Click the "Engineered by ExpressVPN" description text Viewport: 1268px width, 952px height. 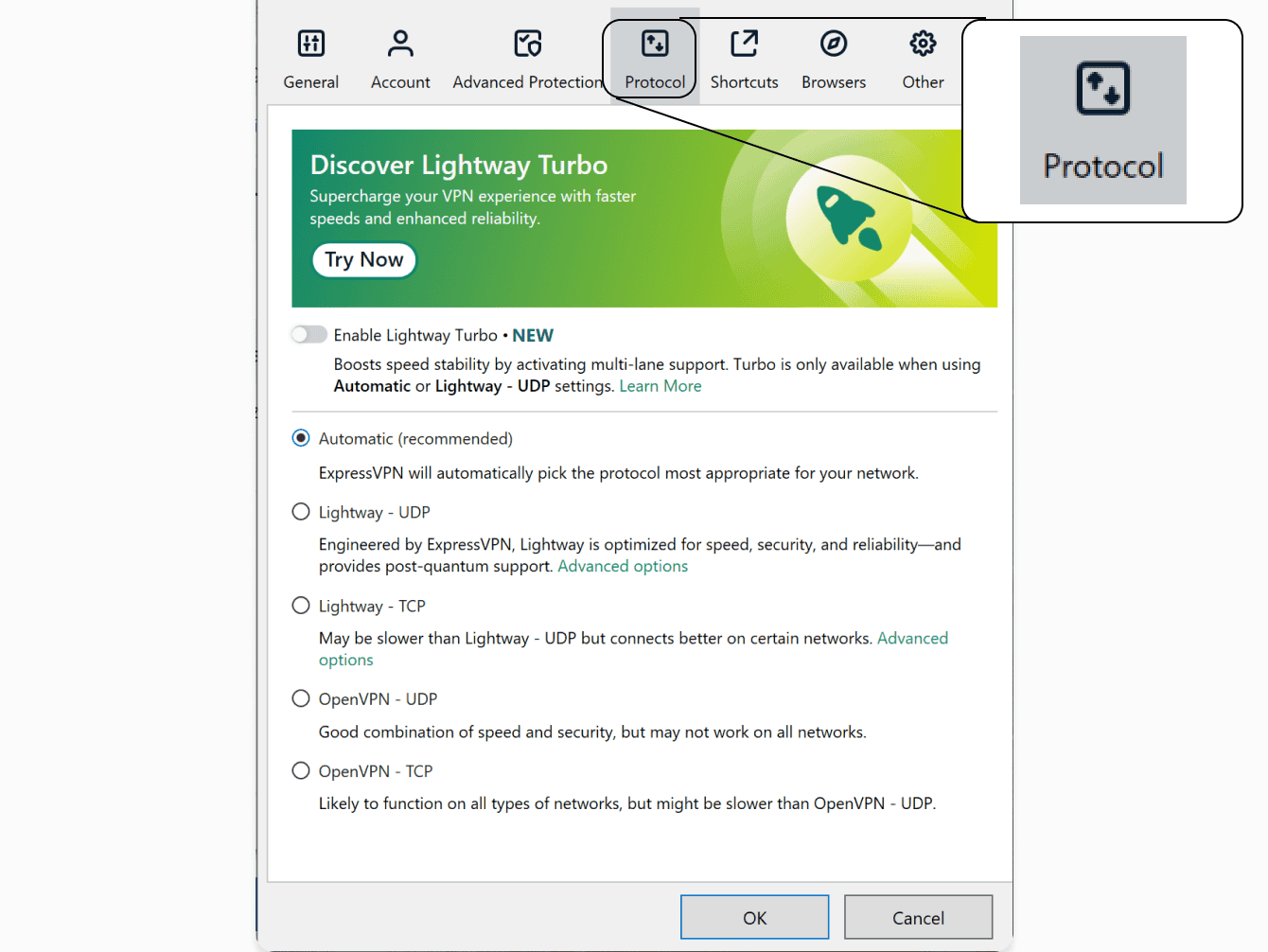tap(640, 555)
